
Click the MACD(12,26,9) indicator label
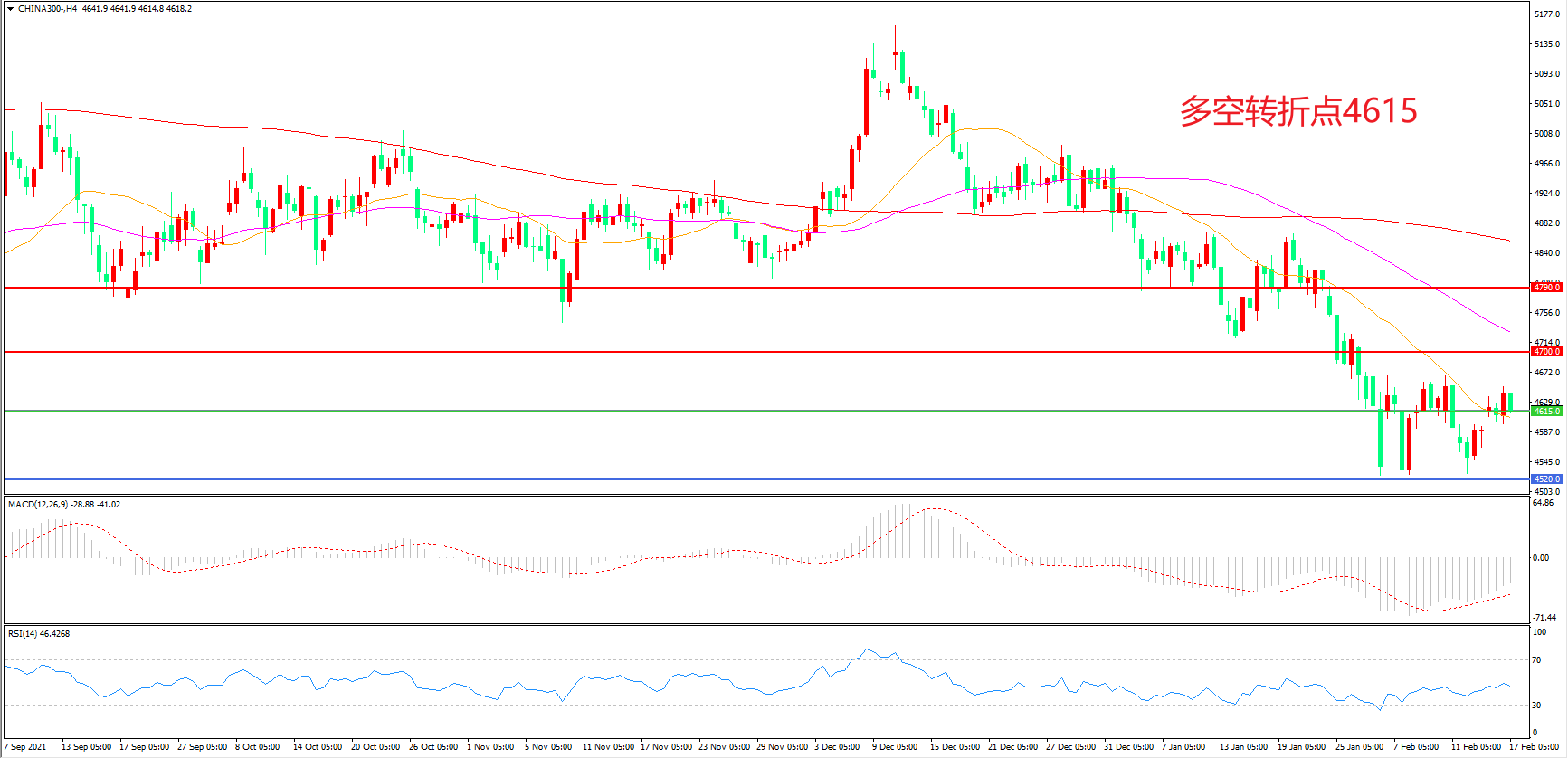[x=37, y=505]
